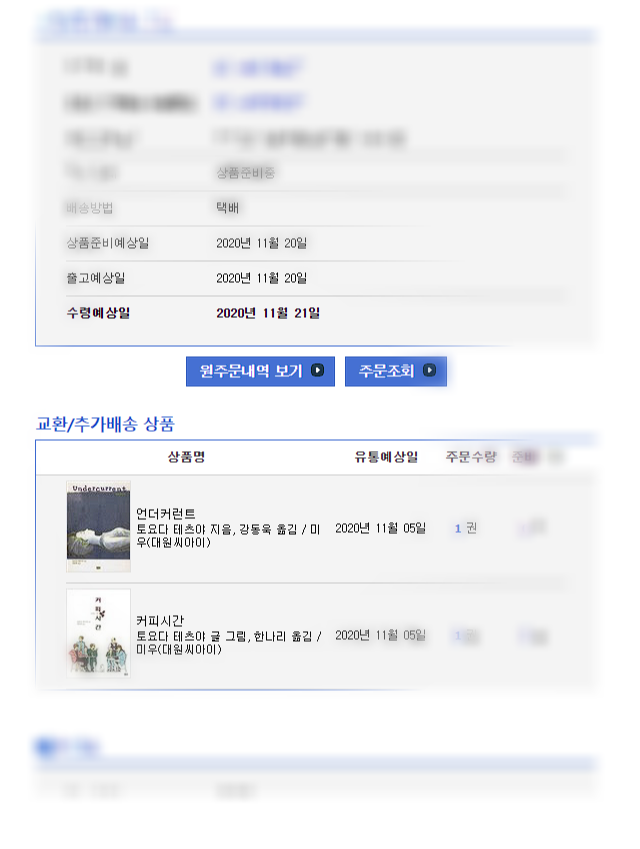
Task: Click the 상품명 column header
Action: tap(186, 457)
